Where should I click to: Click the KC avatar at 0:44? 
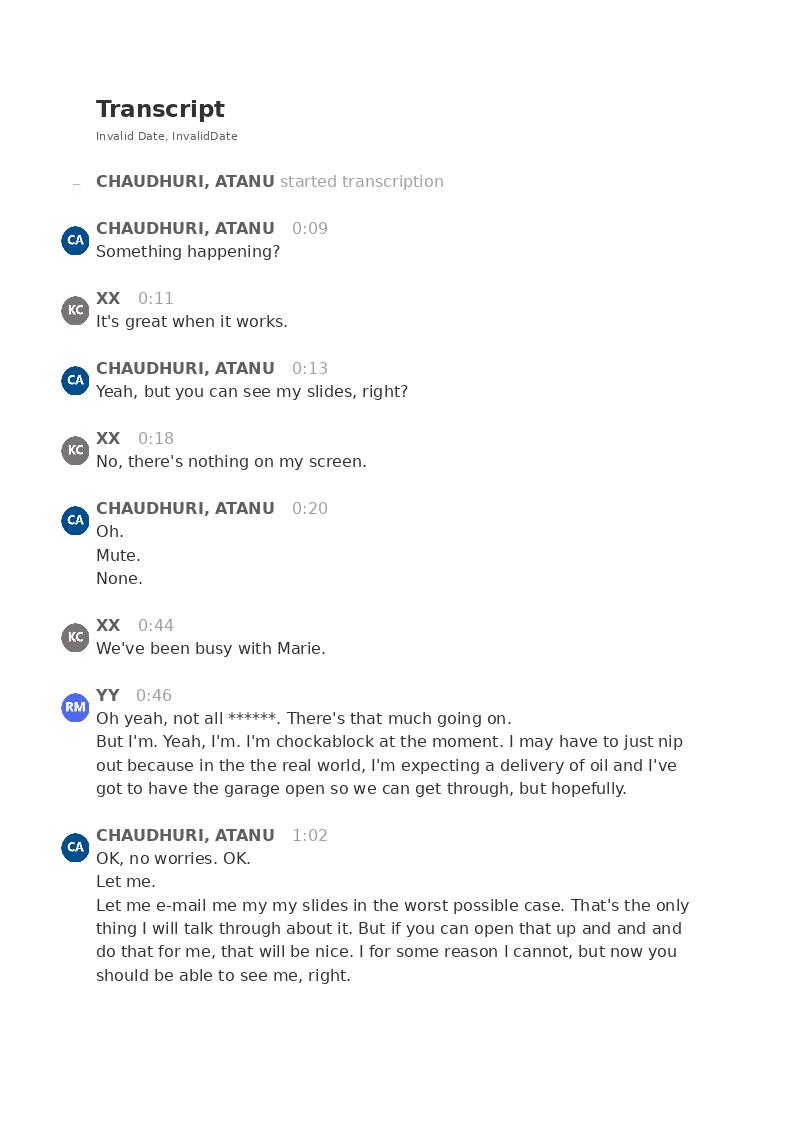pos(75,637)
